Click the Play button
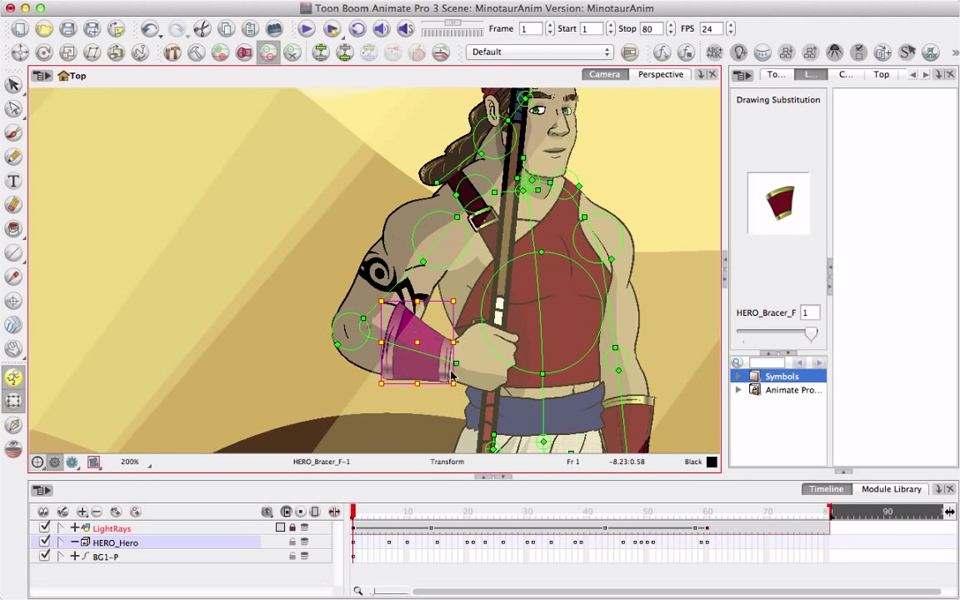This screenshot has height=600, width=960. [x=306, y=29]
